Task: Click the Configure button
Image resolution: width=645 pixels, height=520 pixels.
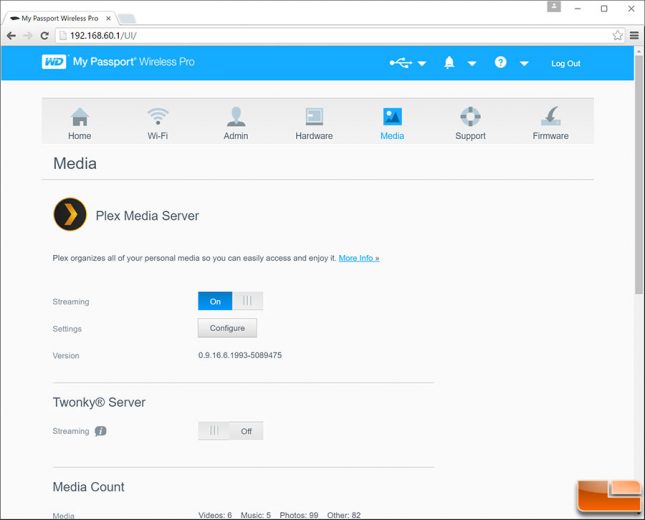Action: coord(227,328)
